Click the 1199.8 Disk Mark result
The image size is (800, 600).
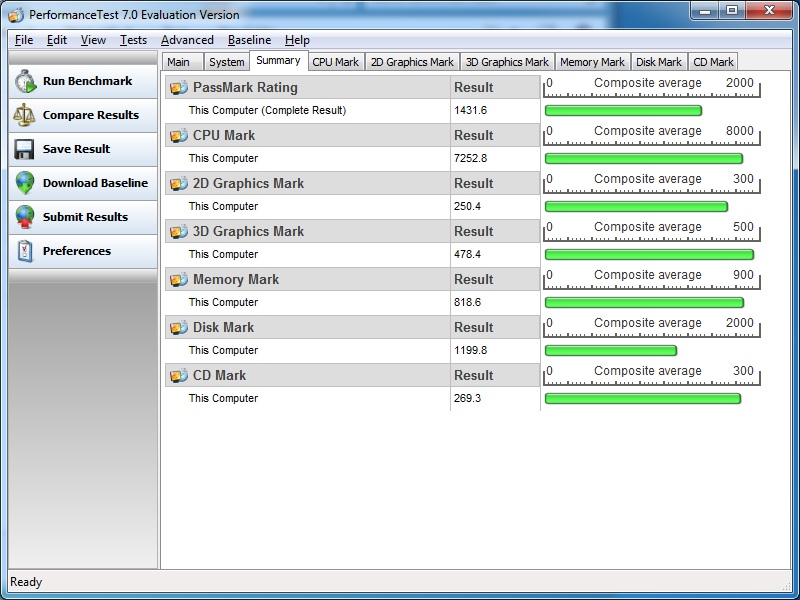(x=470, y=350)
